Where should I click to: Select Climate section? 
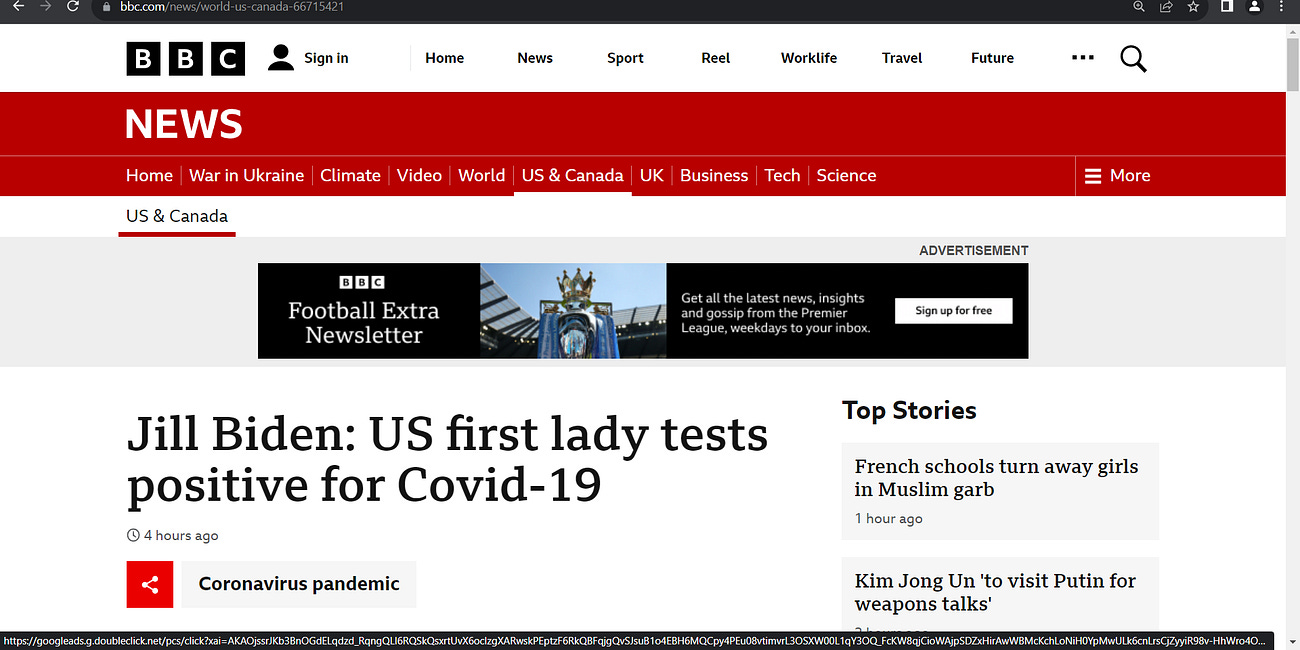pos(350,175)
